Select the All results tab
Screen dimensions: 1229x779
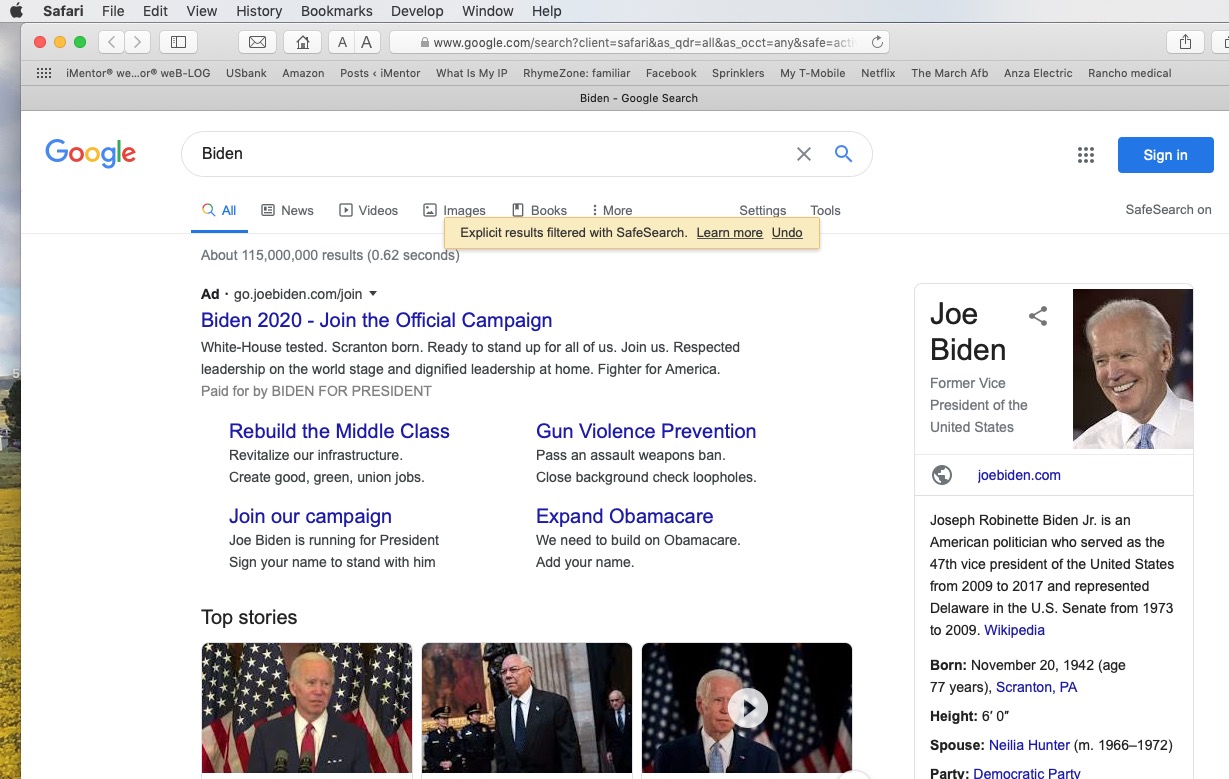tap(219, 210)
